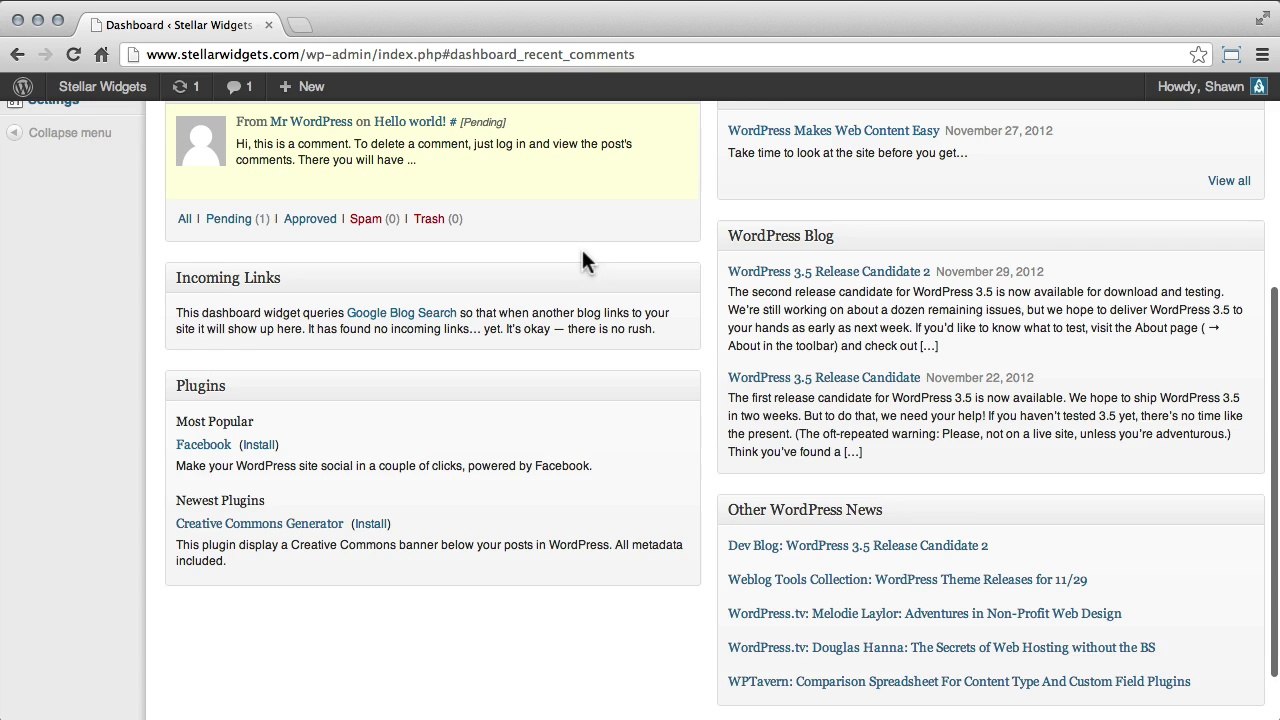The width and height of the screenshot is (1280, 720).
Task: Filter comments by All
Action: 185,219
